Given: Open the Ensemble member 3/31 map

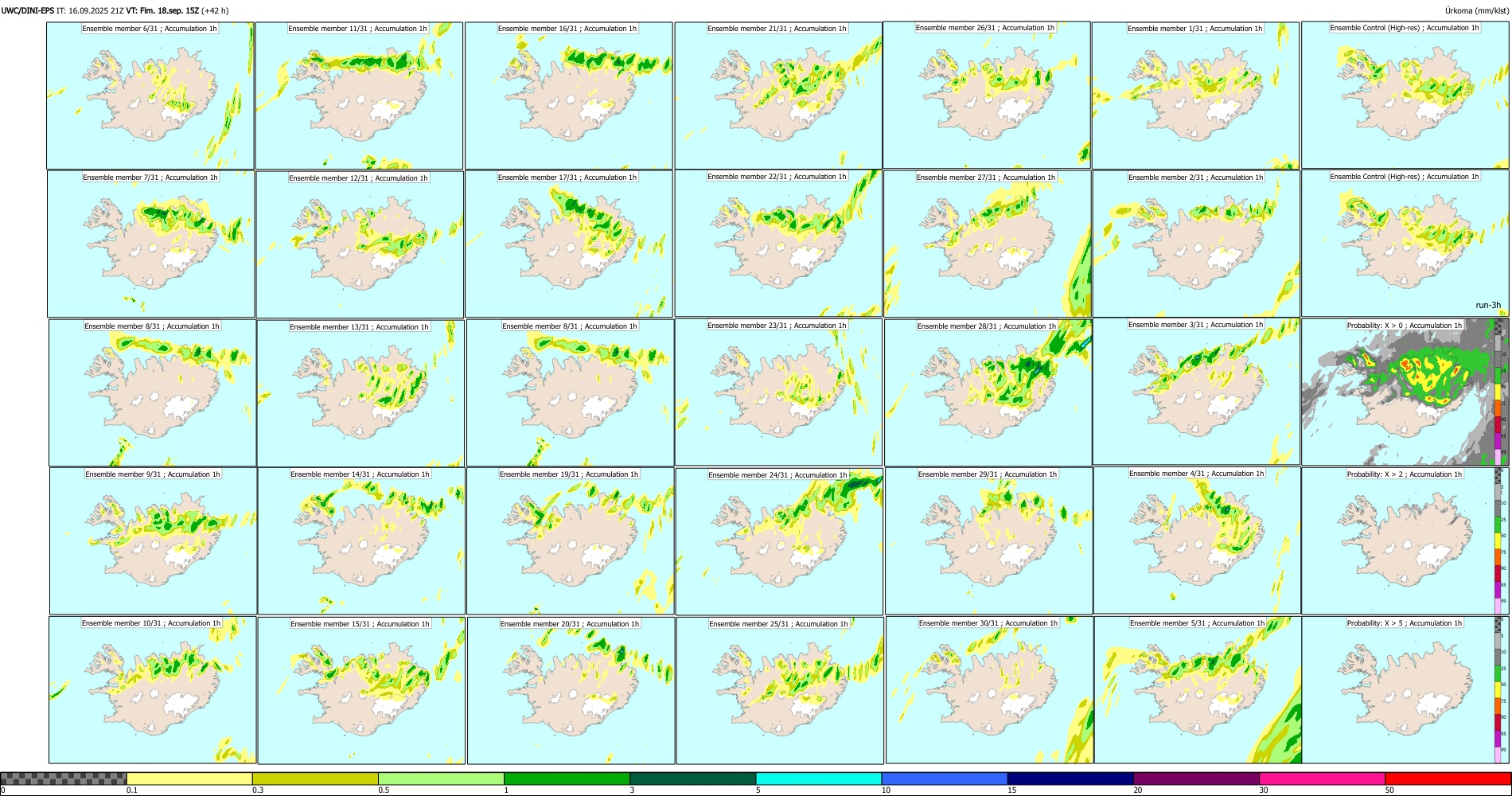Looking at the screenshot, I should (1196, 392).
